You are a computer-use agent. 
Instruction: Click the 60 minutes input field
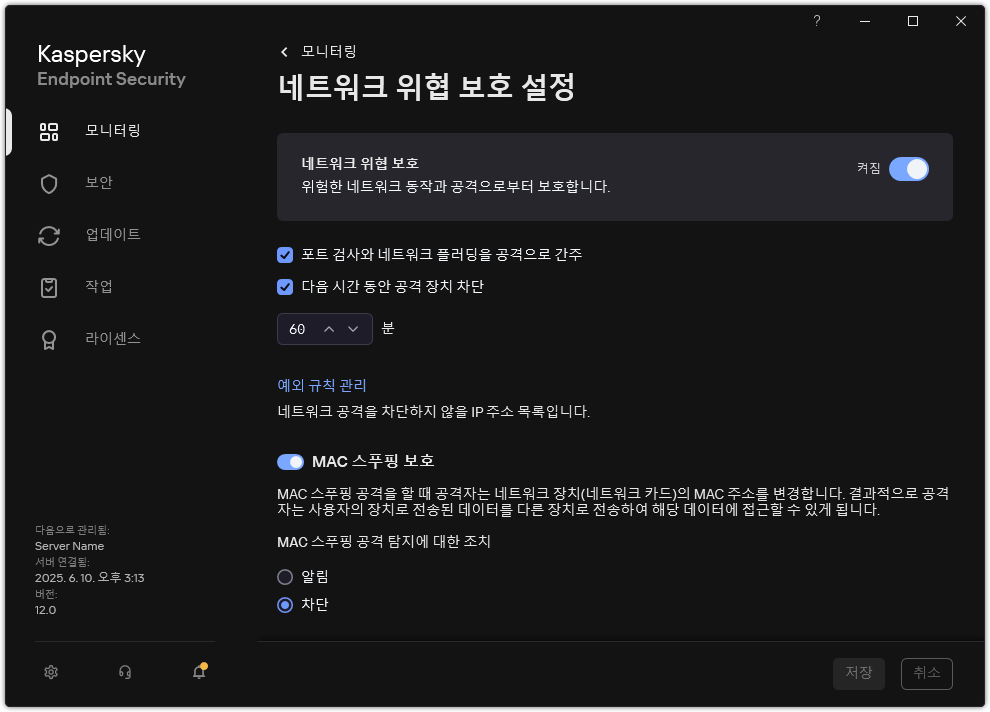[295, 327]
